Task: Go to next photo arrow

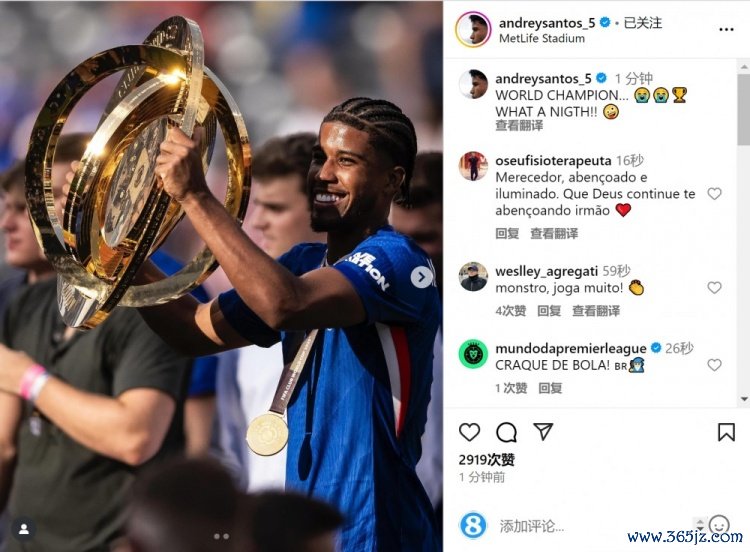Action: pos(421,276)
